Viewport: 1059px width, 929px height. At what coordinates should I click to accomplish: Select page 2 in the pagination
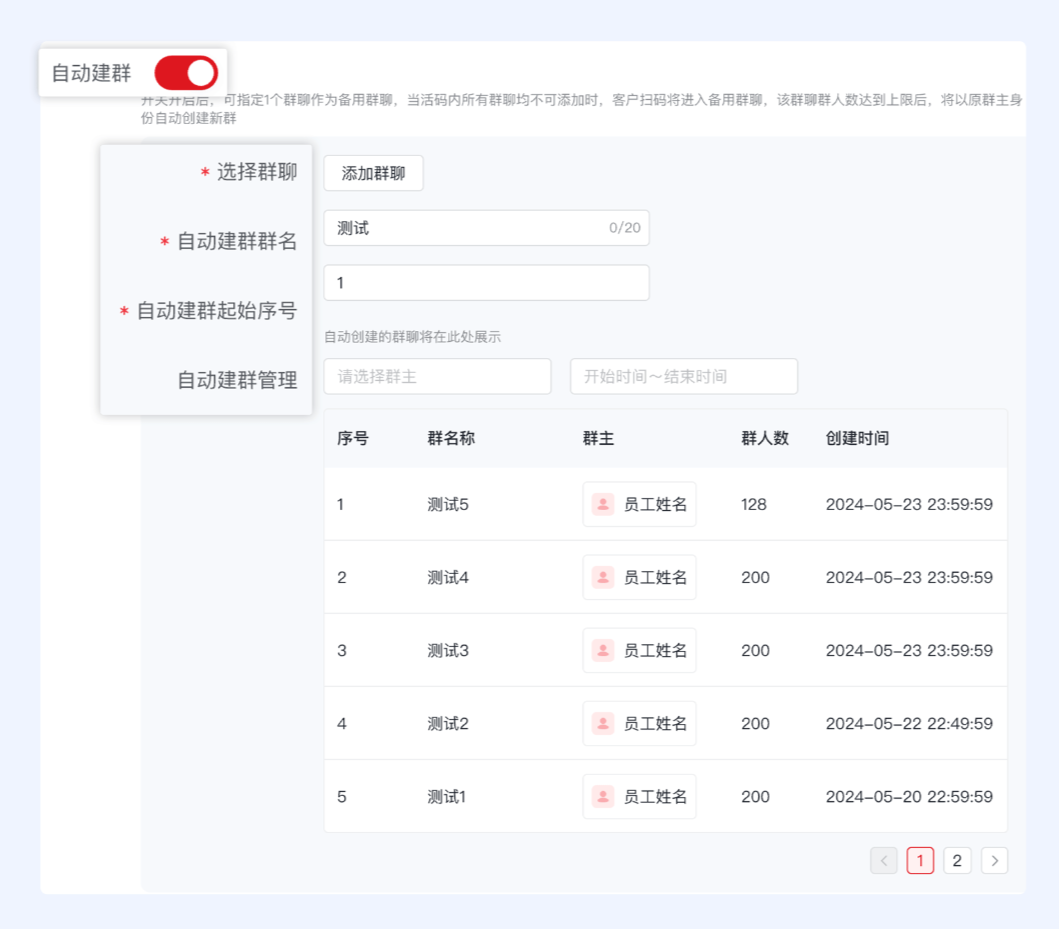pos(957,860)
